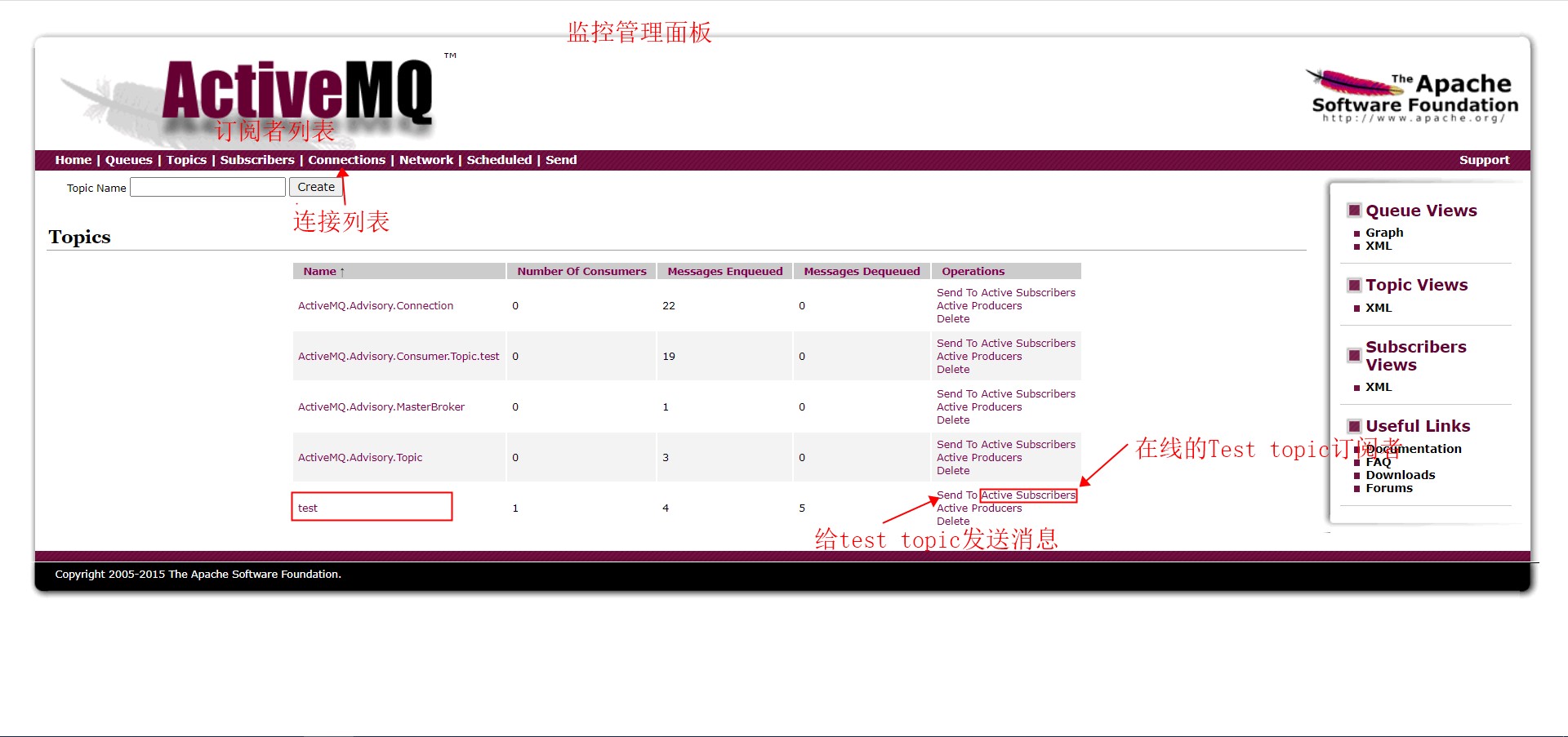
Task: Click Messages Dequeued column header
Action: pos(862,271)
